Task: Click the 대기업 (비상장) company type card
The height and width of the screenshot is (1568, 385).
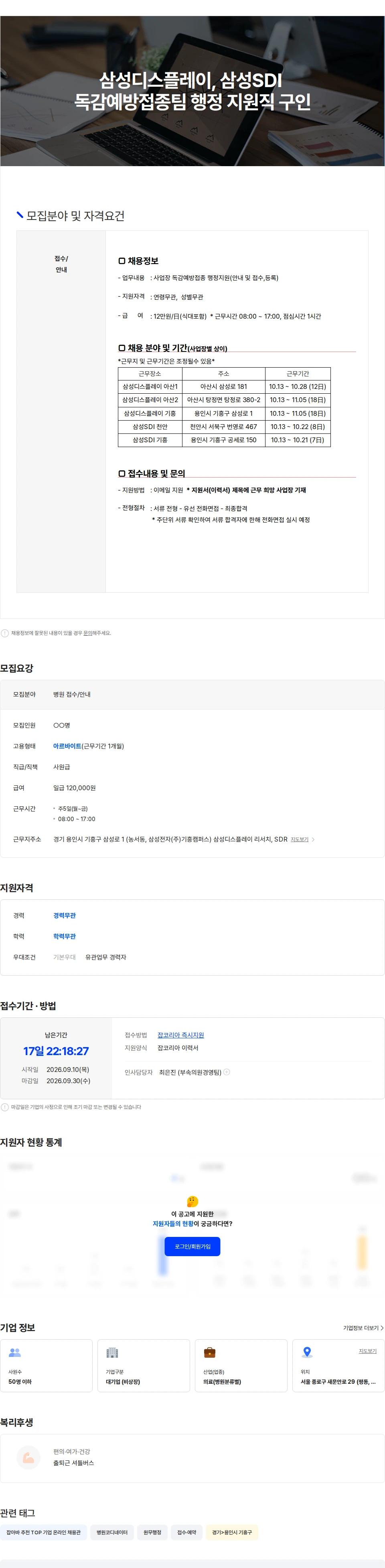Action: (x=144, y=1365)
